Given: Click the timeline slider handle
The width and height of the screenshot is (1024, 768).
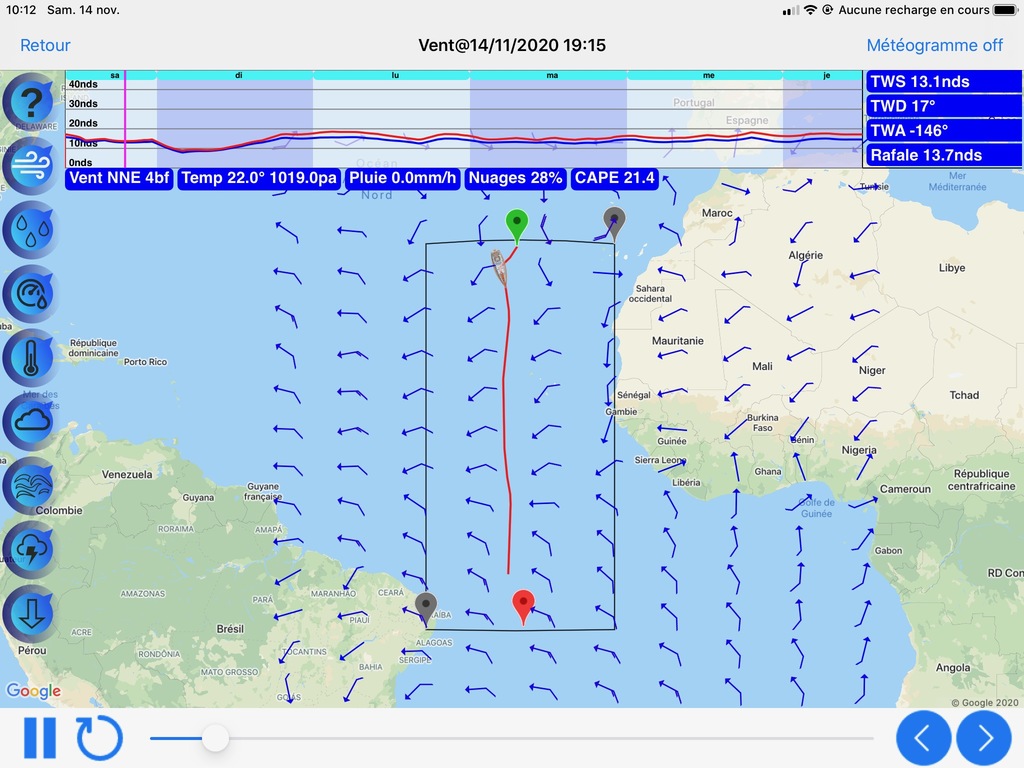Looking at the screenshot, I should [216, 739].
